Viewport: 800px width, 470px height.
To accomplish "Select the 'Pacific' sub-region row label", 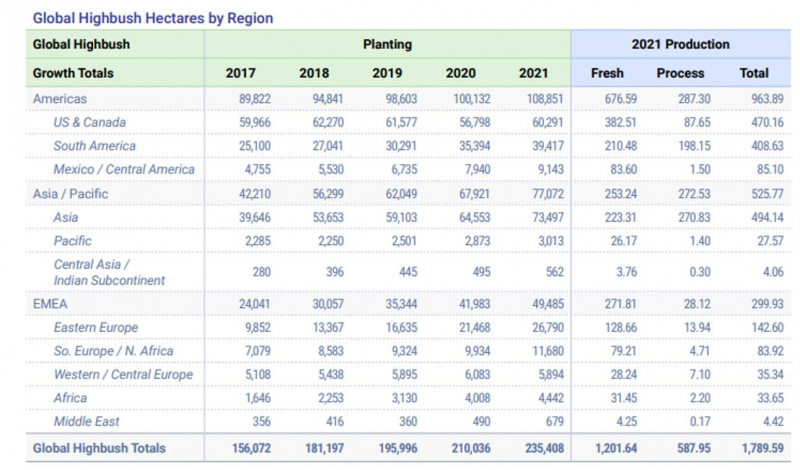I will click(x=72, y=241).
